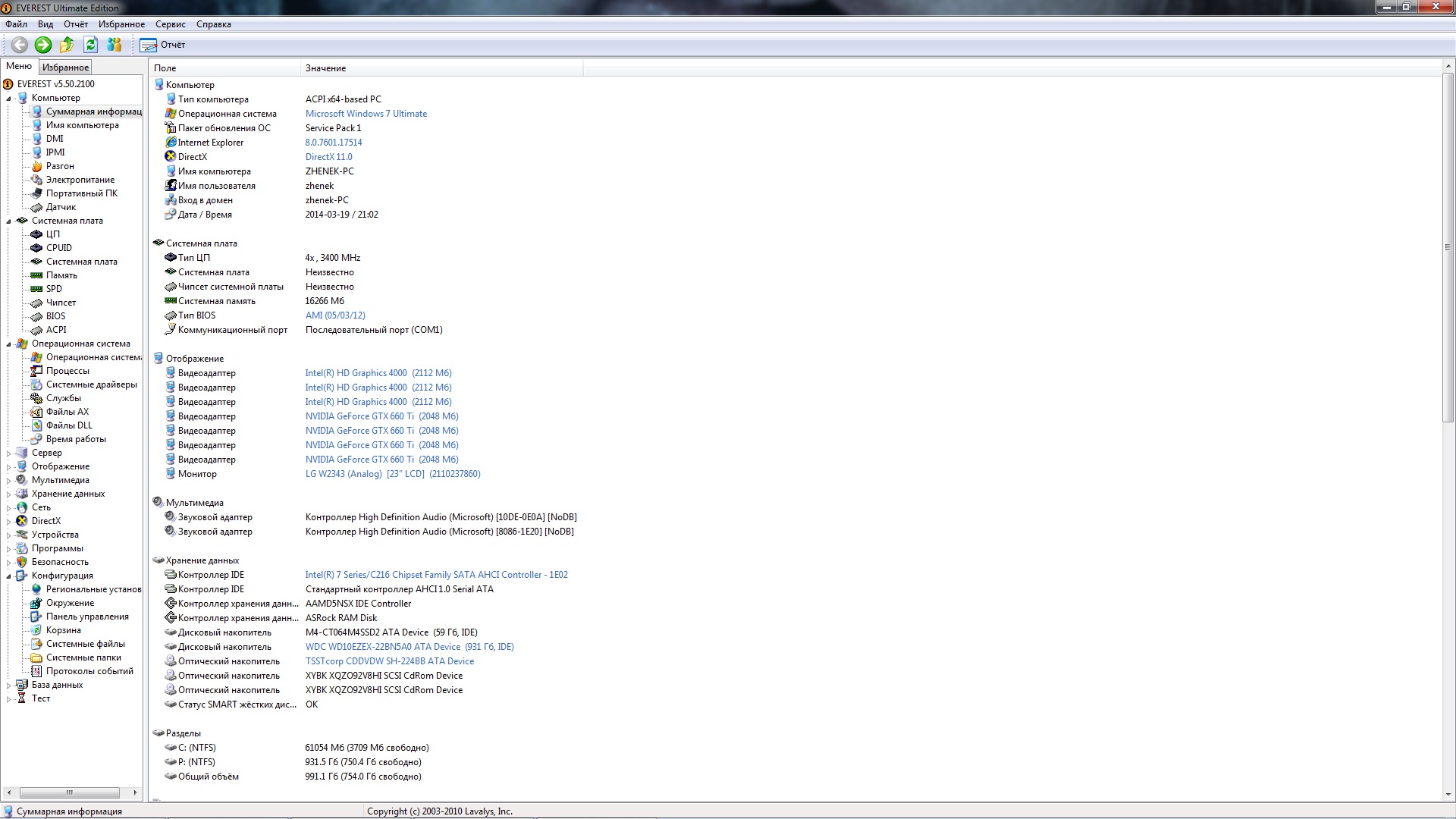
Task: Select the Датчик sensor icon
Action: (x=36, y=207)
